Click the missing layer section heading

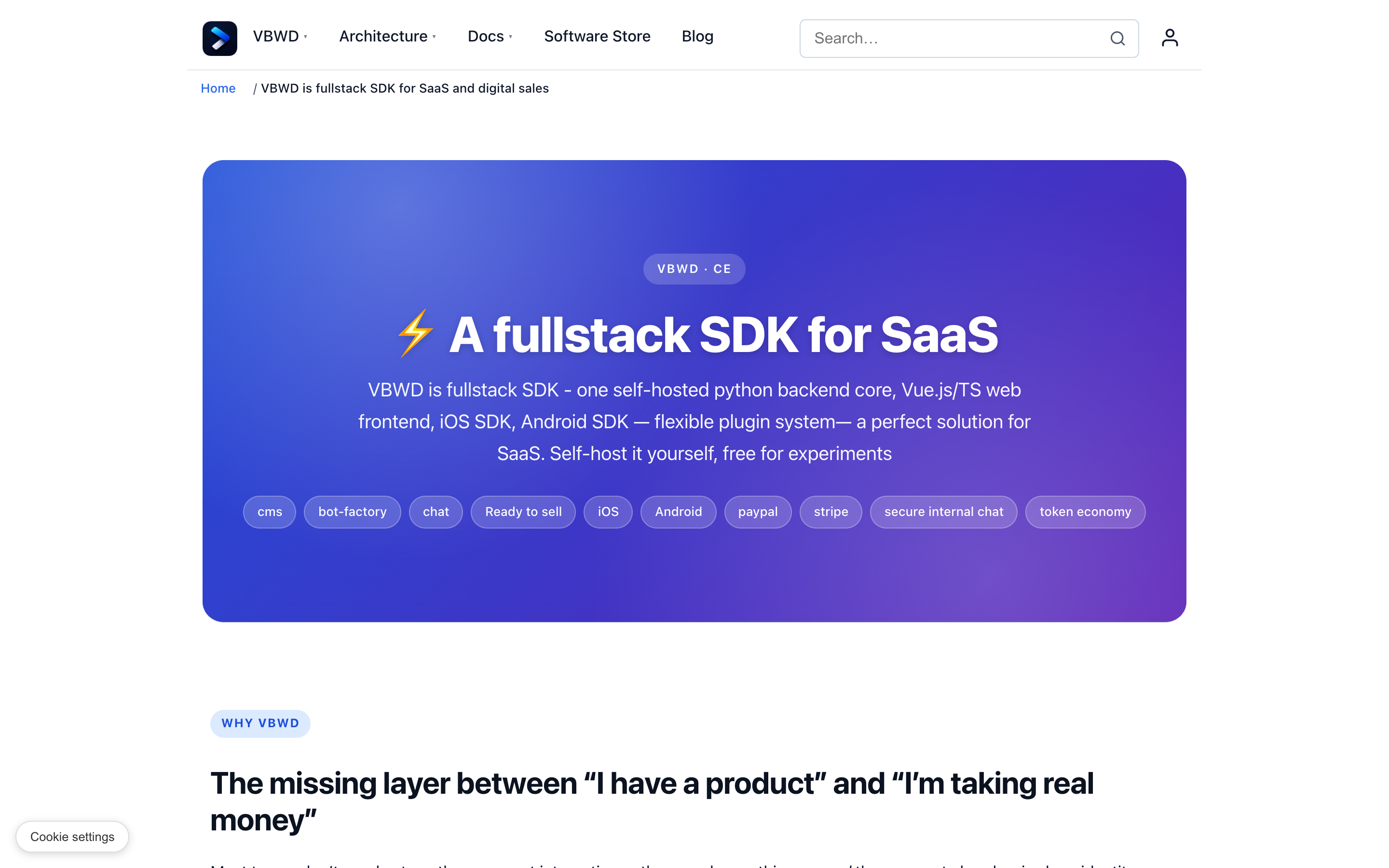click(x=652, y=802)
